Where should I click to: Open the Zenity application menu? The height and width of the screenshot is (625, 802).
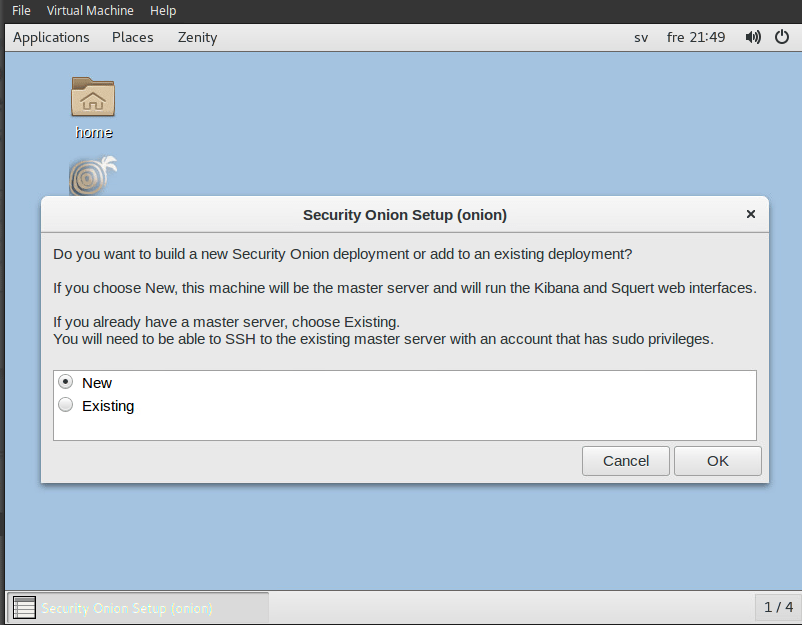pyautogui.click(x=197, y=37)
